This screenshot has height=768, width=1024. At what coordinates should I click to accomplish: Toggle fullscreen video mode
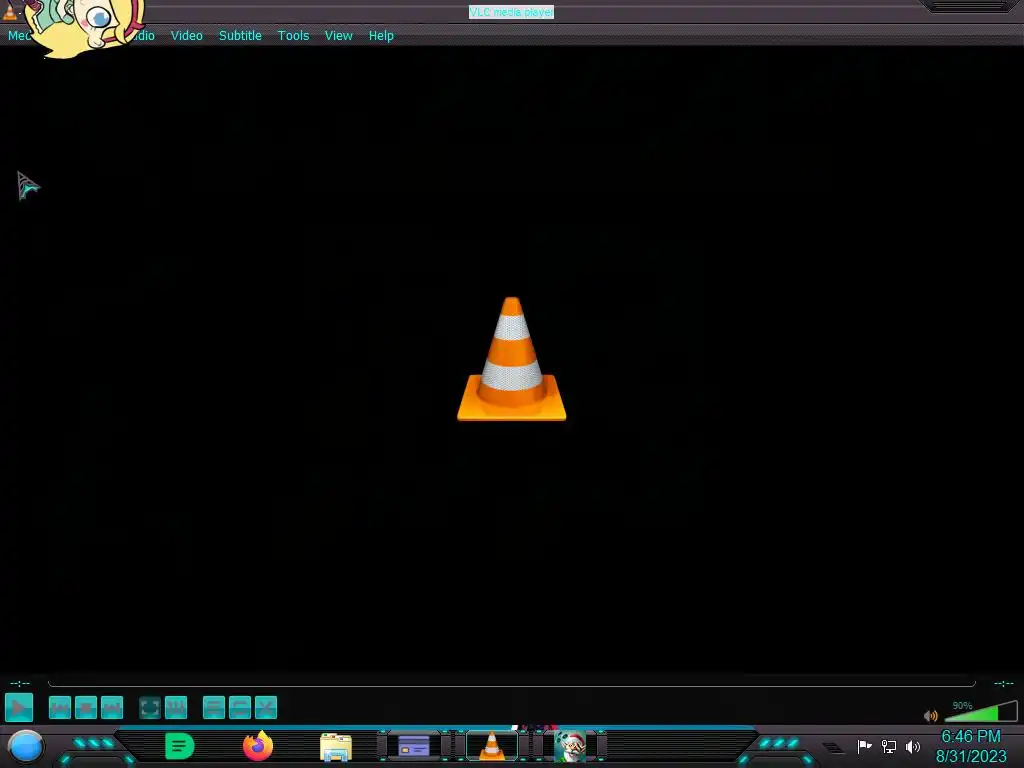pos(150,708)
